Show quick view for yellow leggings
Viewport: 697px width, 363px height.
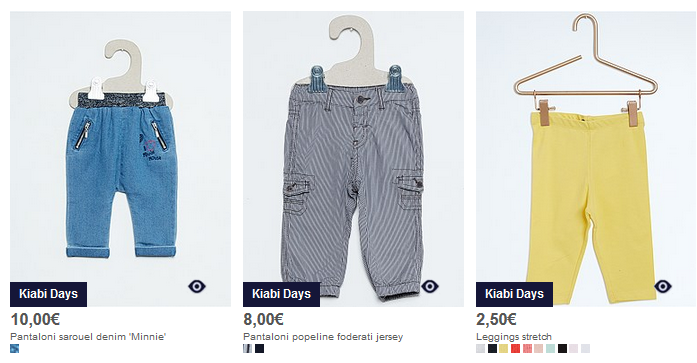pyautogui.click(x=663, y=287)
